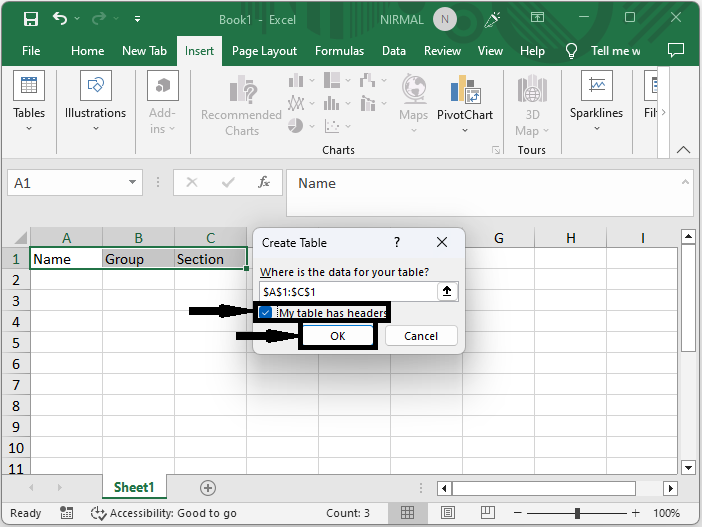Select cell B1 containing Group
This screenshot has width=702, height=527.
[x=138, y=259]
